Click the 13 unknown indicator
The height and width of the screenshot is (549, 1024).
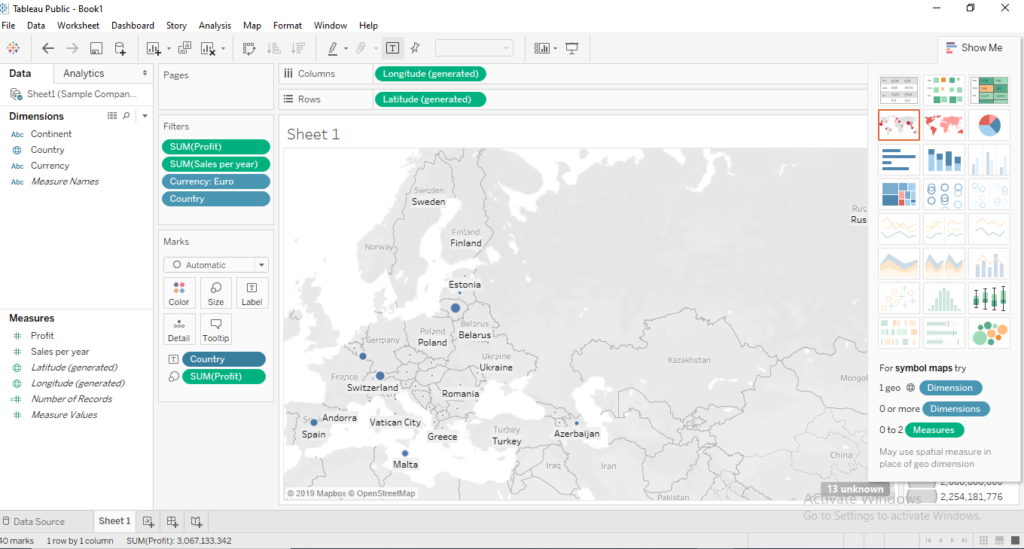(855, 489)
